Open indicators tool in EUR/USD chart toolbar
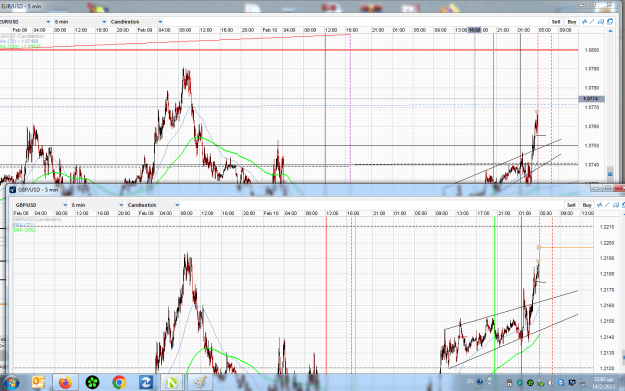Viewport: 625px width, 391px height. coord(584,22)
